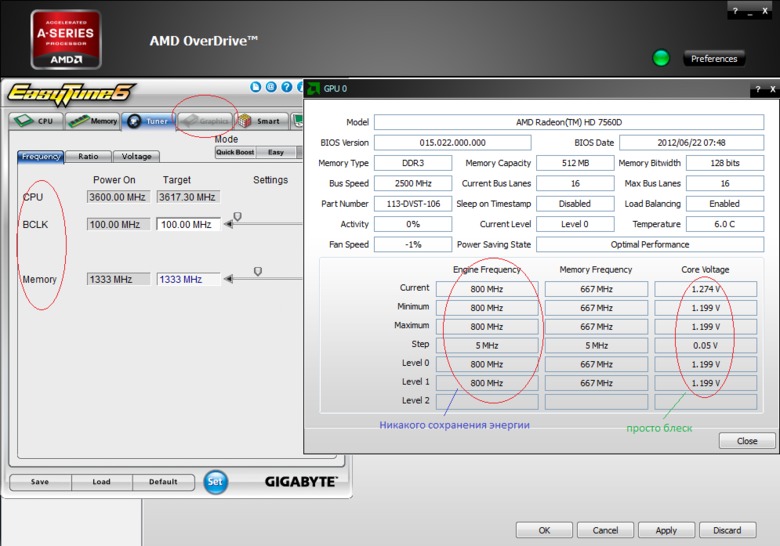Screen dimensions: 780x546
Task: Click the help question mark in AMD OverDrive title bar
Action: click(x=735, y=10)
